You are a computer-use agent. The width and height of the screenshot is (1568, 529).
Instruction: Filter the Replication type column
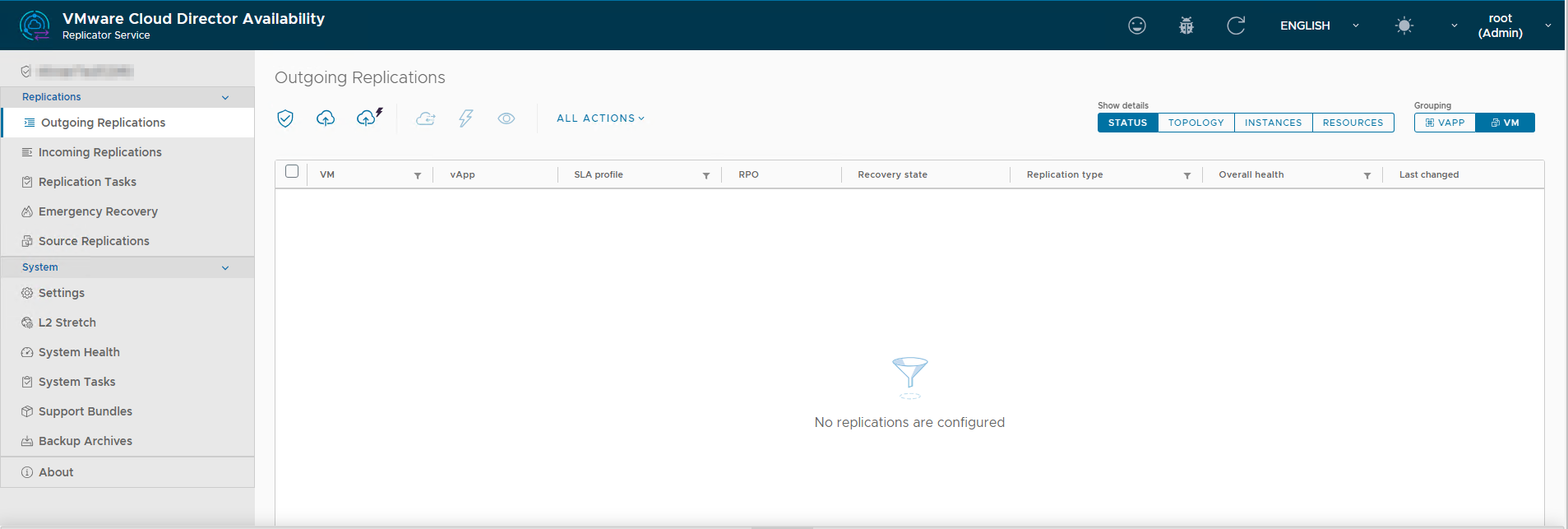[x=1186, y=175]
